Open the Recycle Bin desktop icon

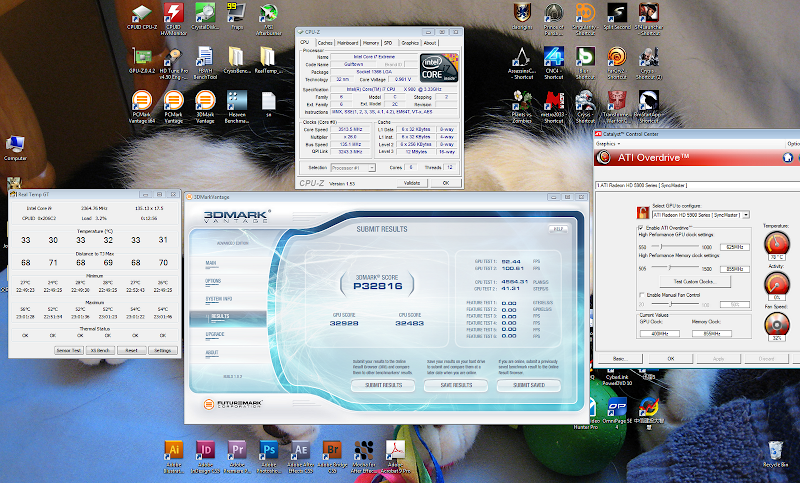775,454
